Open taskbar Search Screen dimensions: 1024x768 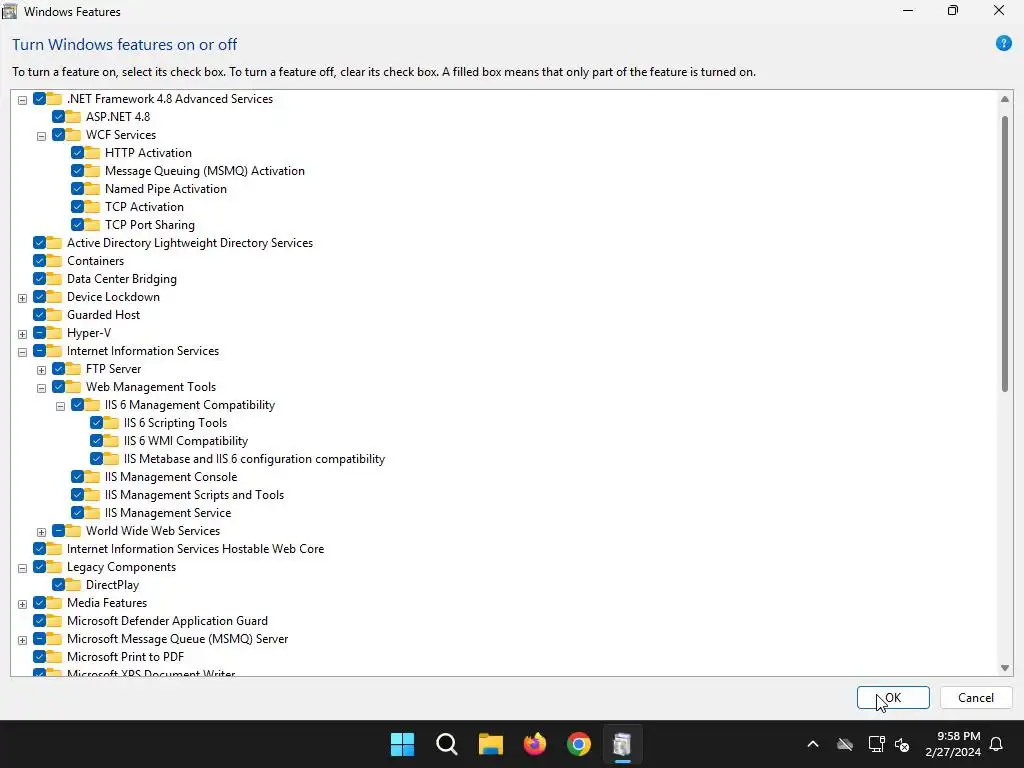447,744
